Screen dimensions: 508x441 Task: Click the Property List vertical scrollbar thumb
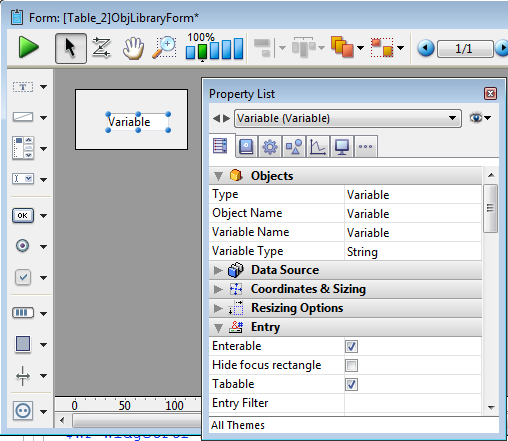click(x=490, y=208)
